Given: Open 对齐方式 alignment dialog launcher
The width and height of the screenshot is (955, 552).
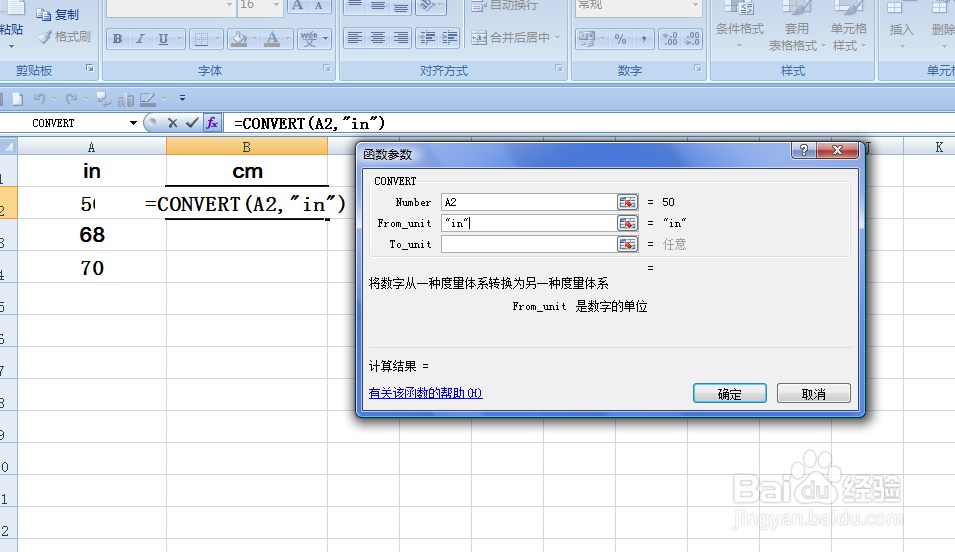Looking at the screenshot, I should coord(559,68).
